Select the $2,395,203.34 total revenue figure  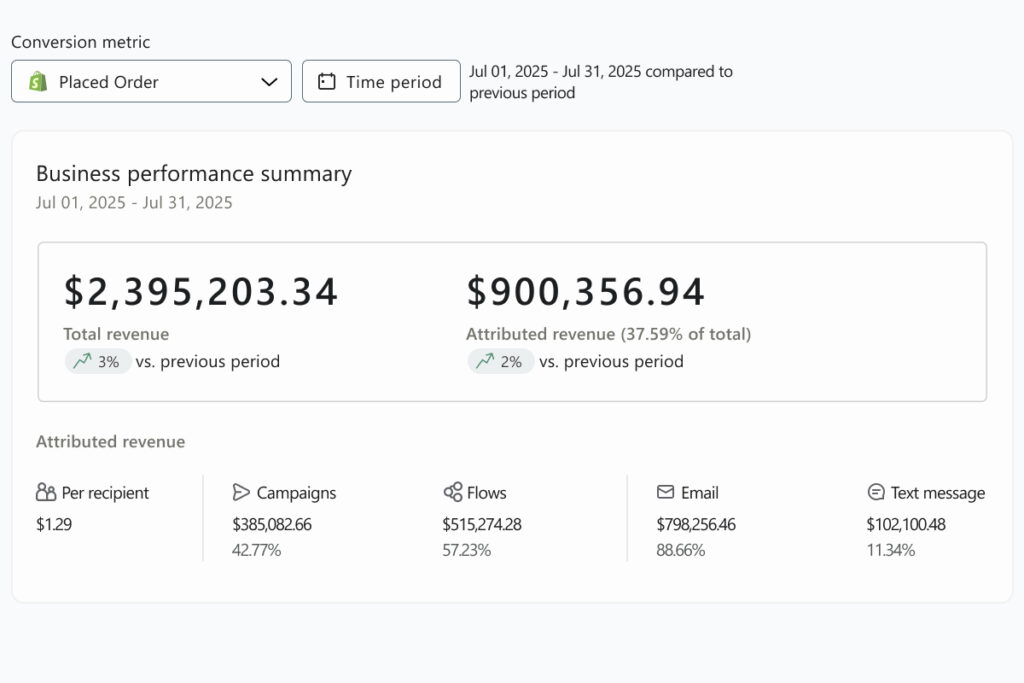click(x=201, y=291)
